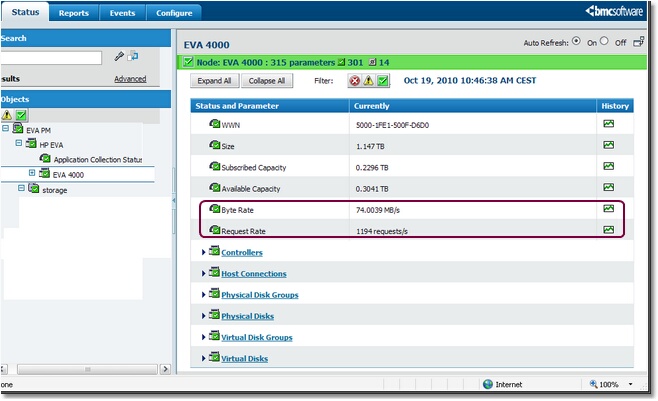Expand the Physical Disk Groups section
Screen dimensions: 658x401
coord(204,295)
